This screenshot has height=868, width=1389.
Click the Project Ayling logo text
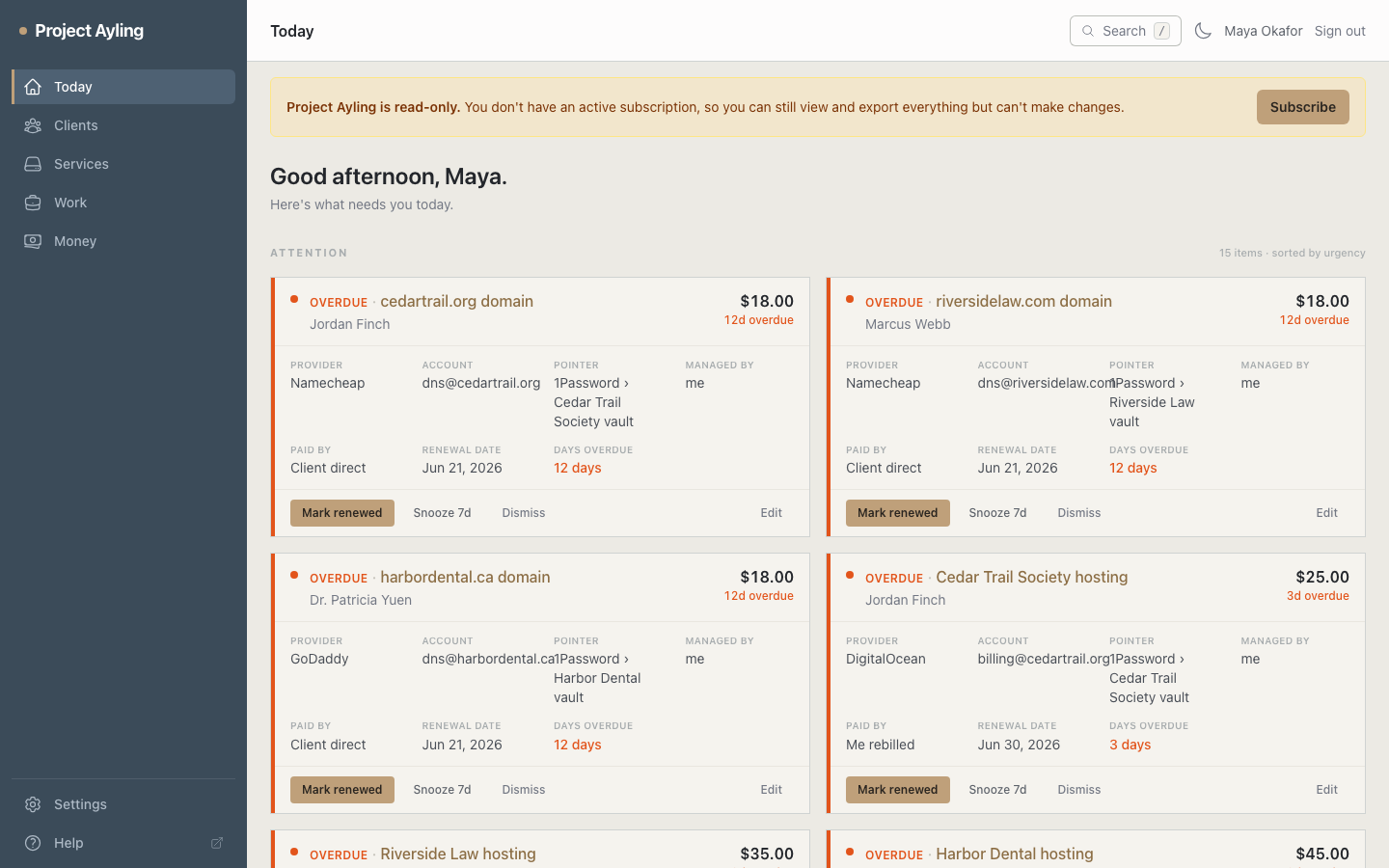pos(90,31)
